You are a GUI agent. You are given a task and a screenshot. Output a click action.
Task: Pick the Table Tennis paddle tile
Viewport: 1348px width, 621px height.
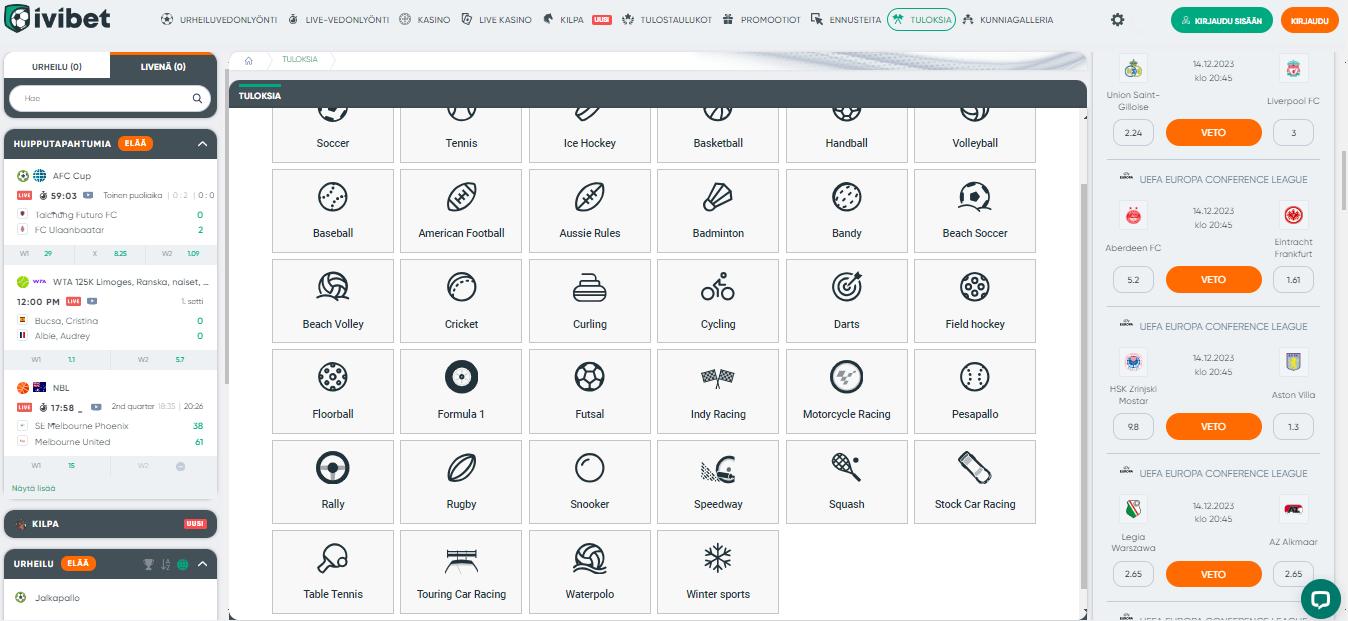tap(333, 572)
